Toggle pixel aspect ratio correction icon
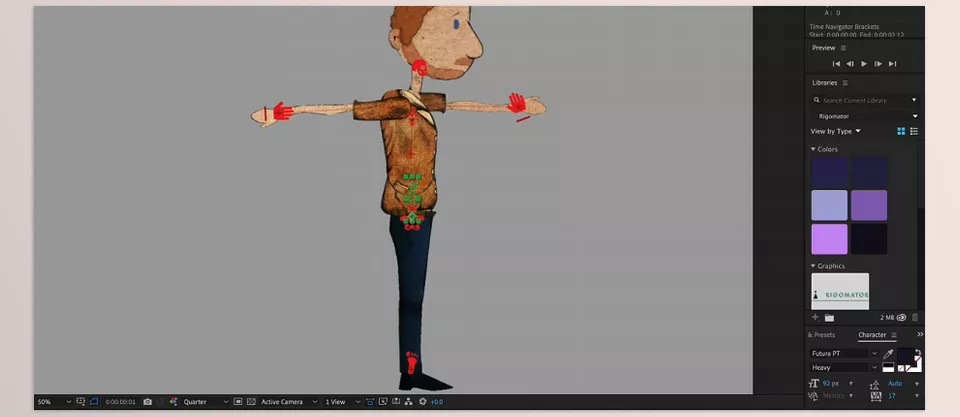The width and height of the screenshot is (960, 417). [x=370, y=402]
